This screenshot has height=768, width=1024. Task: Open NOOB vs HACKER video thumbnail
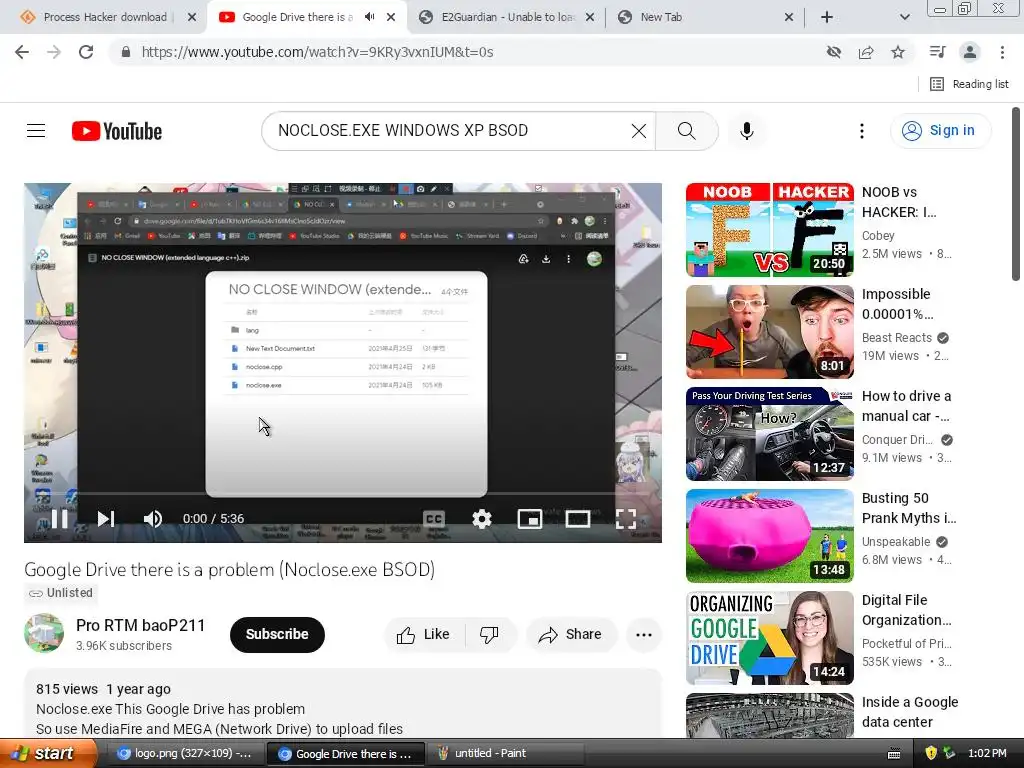point(769,230)
